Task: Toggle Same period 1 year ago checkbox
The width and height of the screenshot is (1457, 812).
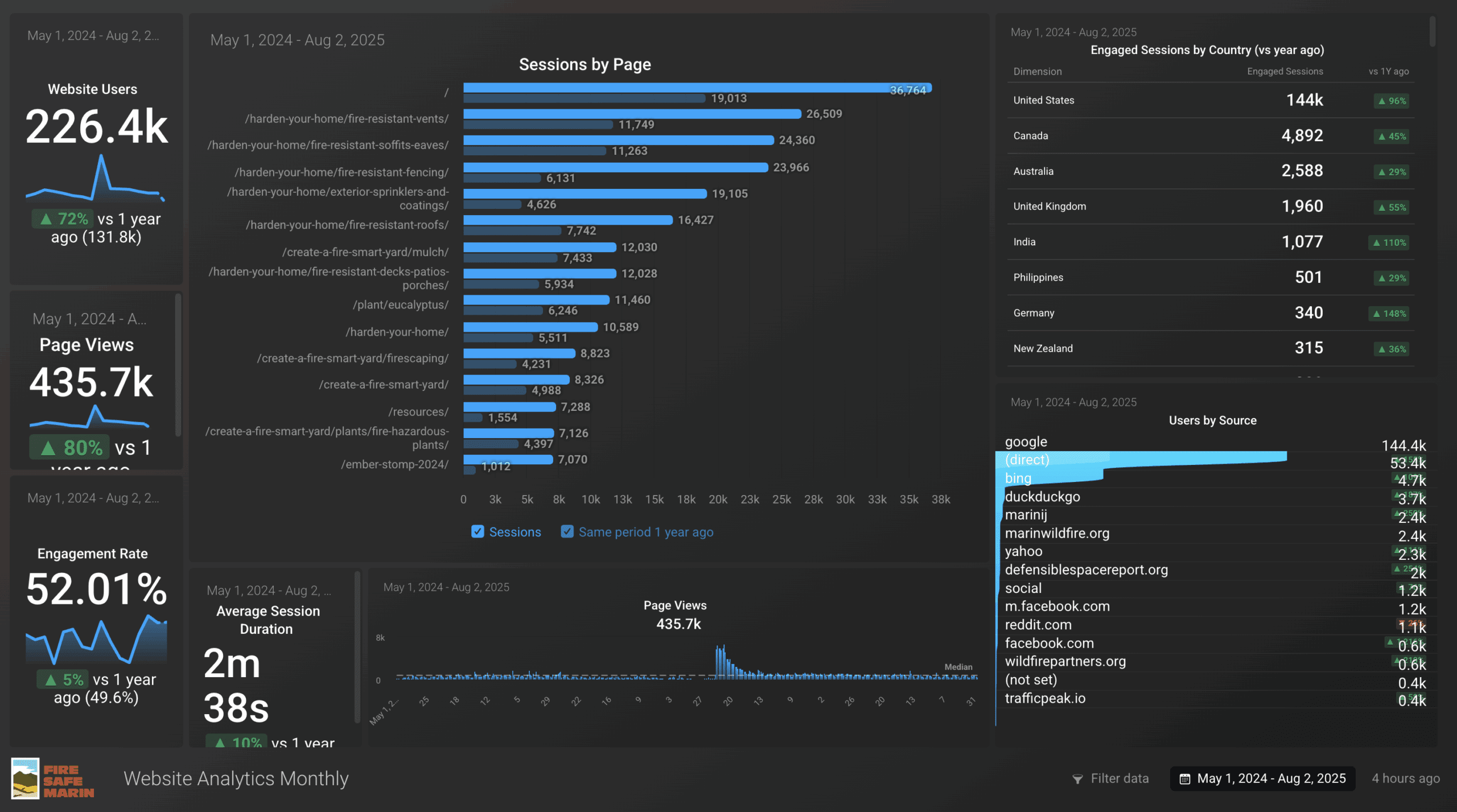Action: pyautogui.click(x=567, y=531)
